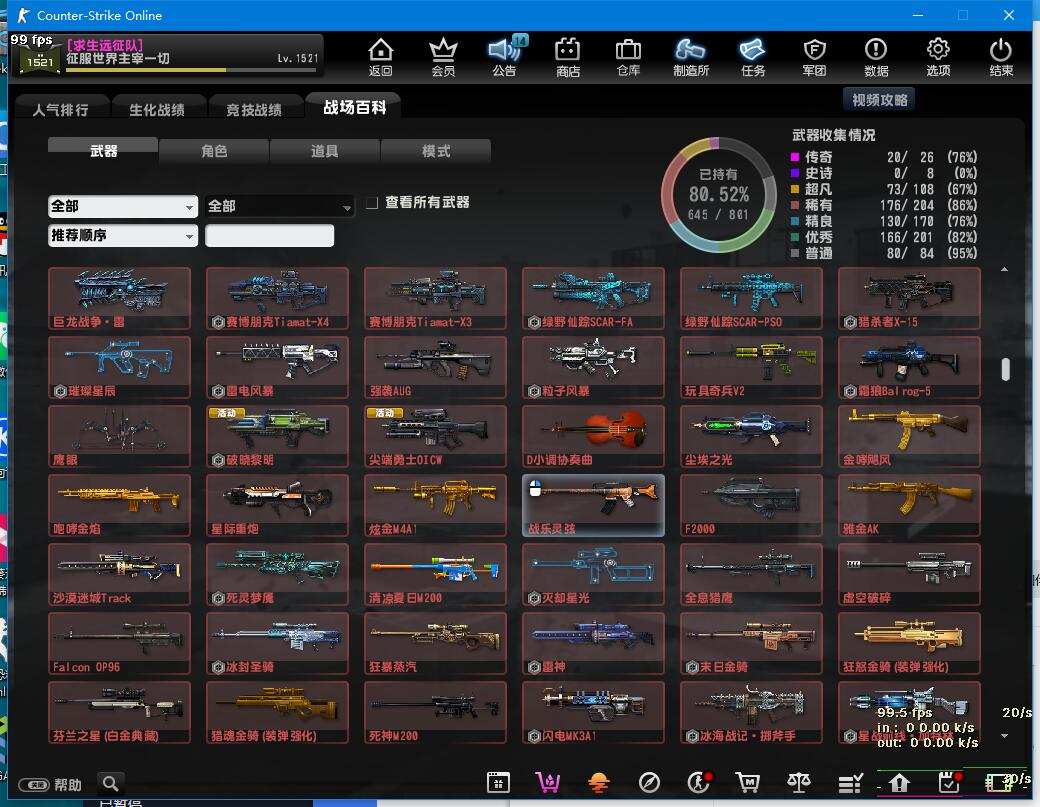Open the 推荐顺序 sort order dropdown
The width and height of the screenshot is (1040, 807).
point(123,235)
